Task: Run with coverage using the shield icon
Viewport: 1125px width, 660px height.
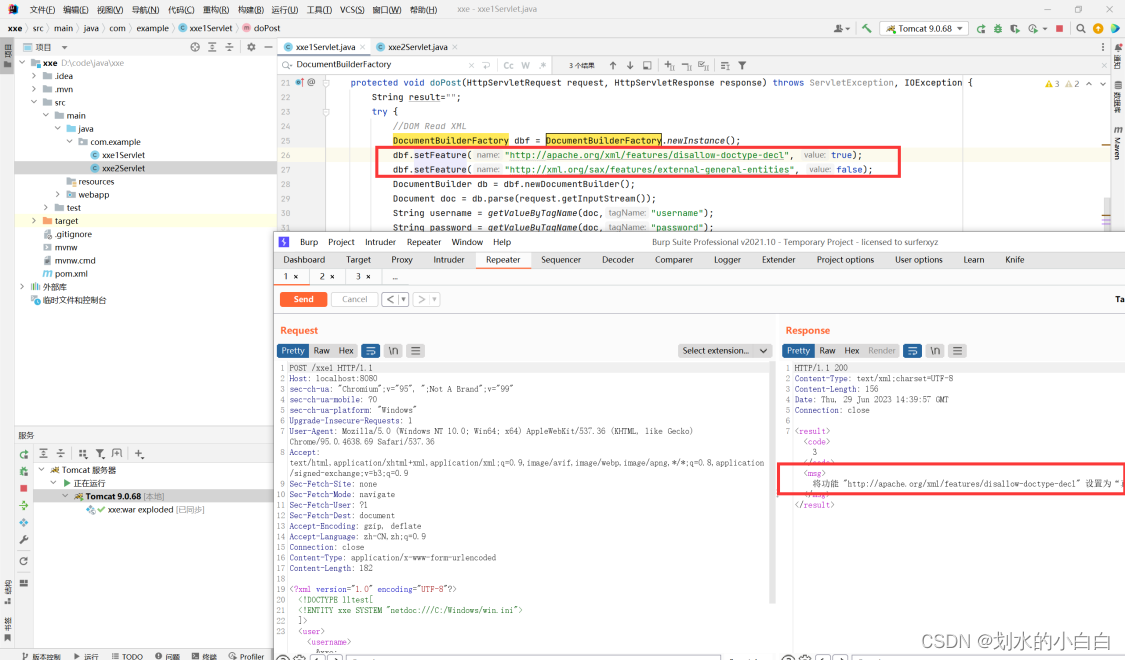Action: [1015, 29]
